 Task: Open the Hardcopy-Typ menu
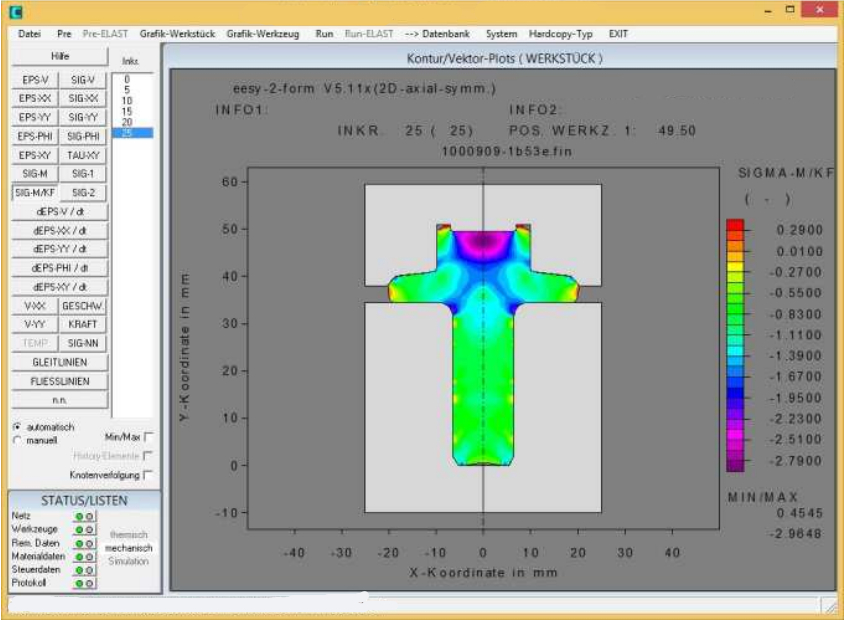point(561,33)
